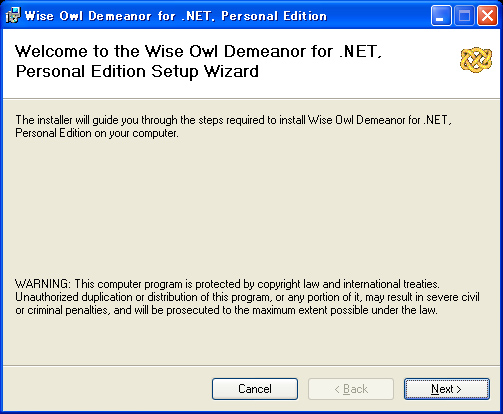Screen dimensions: 503x414
Task: Click the empty beige area mid-dialog
Action: (x=251, y=207)
